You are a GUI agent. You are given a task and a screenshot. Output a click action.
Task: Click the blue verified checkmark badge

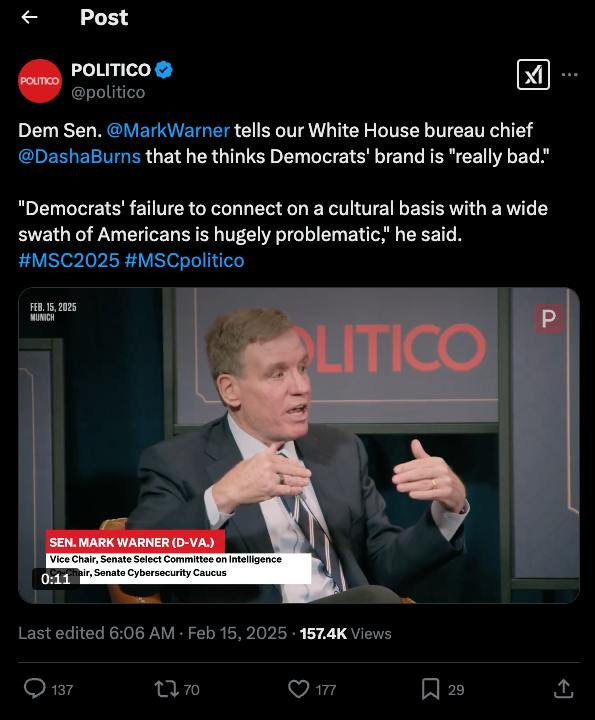tap(164, 70)
